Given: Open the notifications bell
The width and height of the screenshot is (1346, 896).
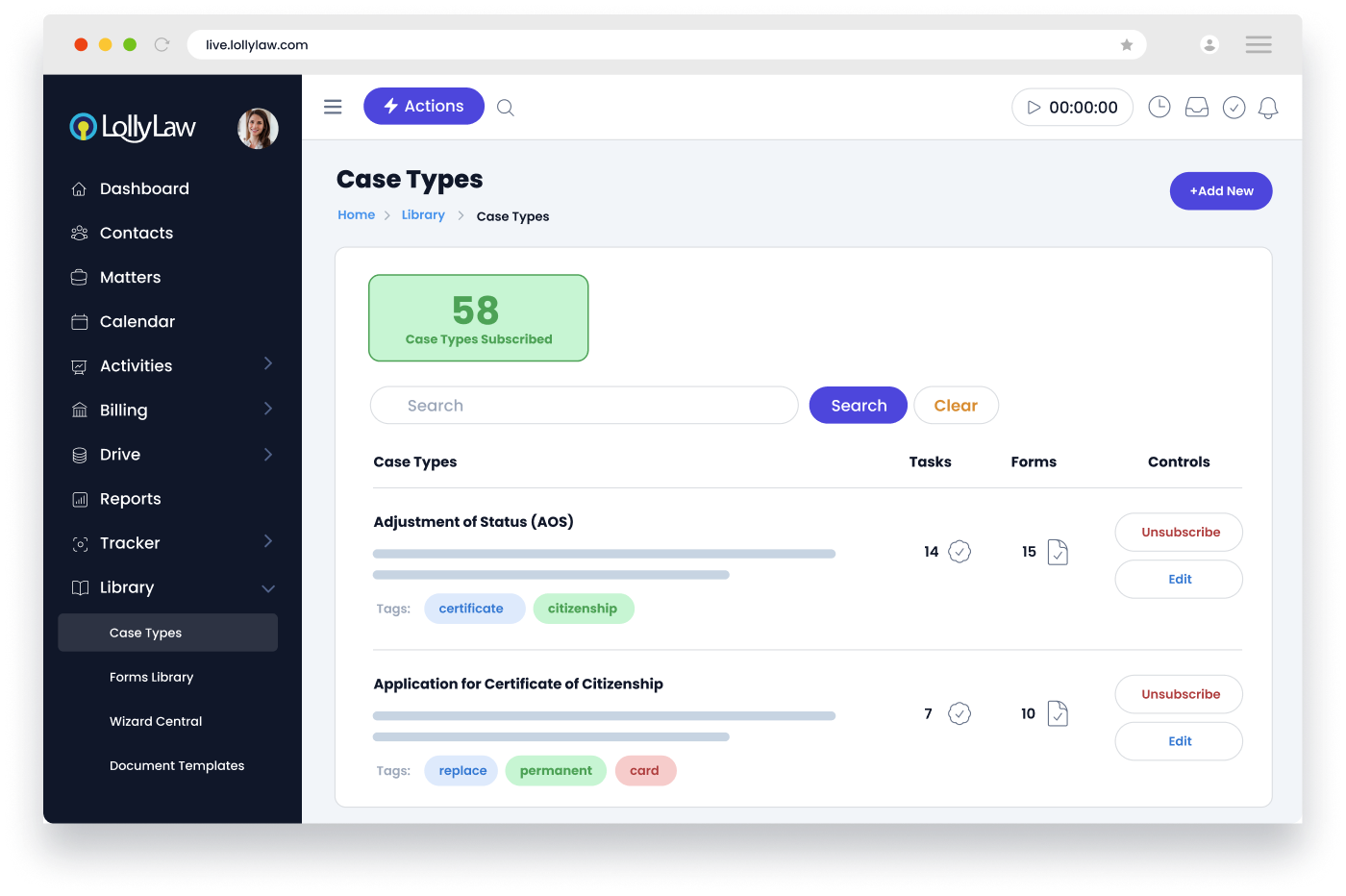Looking at the screenshot, I should 1268,108.
